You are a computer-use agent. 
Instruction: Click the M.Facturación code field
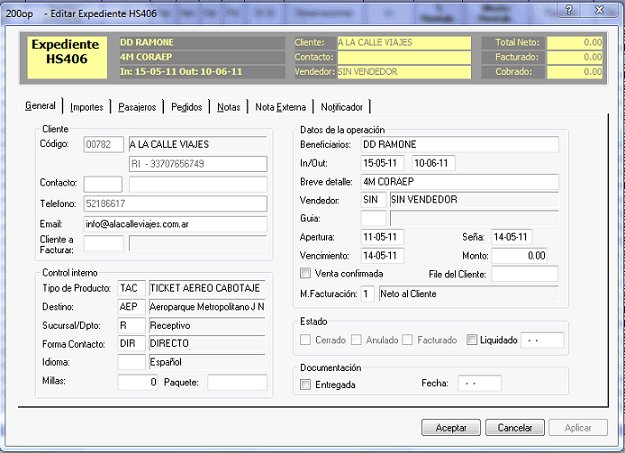pos(368,294)
